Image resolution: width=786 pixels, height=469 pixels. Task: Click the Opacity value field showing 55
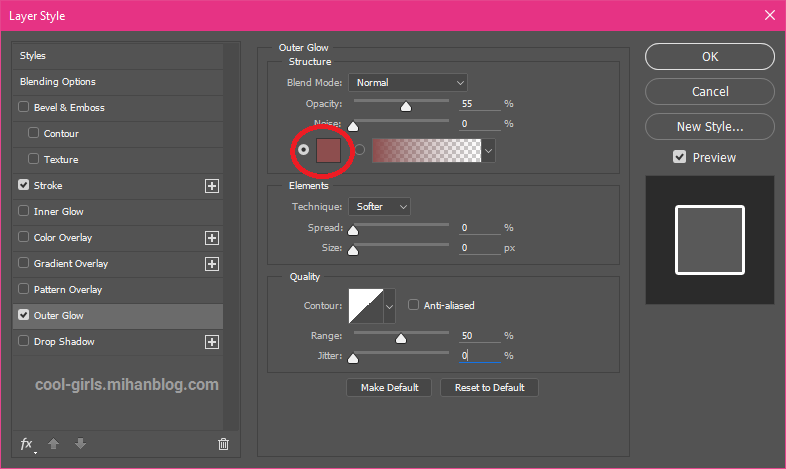(x=480, y=104)
